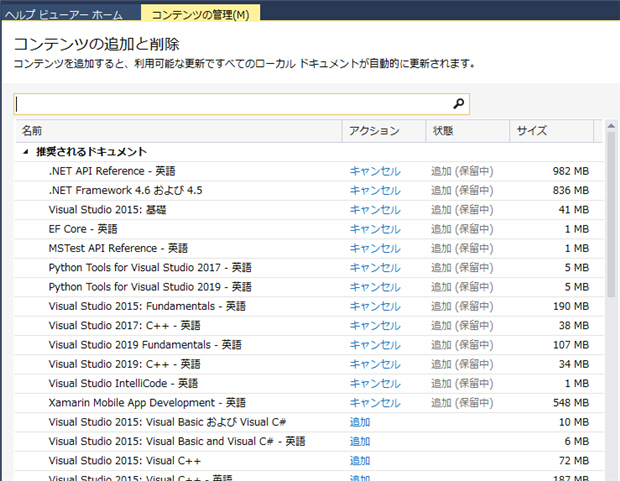Click the 34 MB size value
Viewport: 620px width, 481px height.
point(574,364)
